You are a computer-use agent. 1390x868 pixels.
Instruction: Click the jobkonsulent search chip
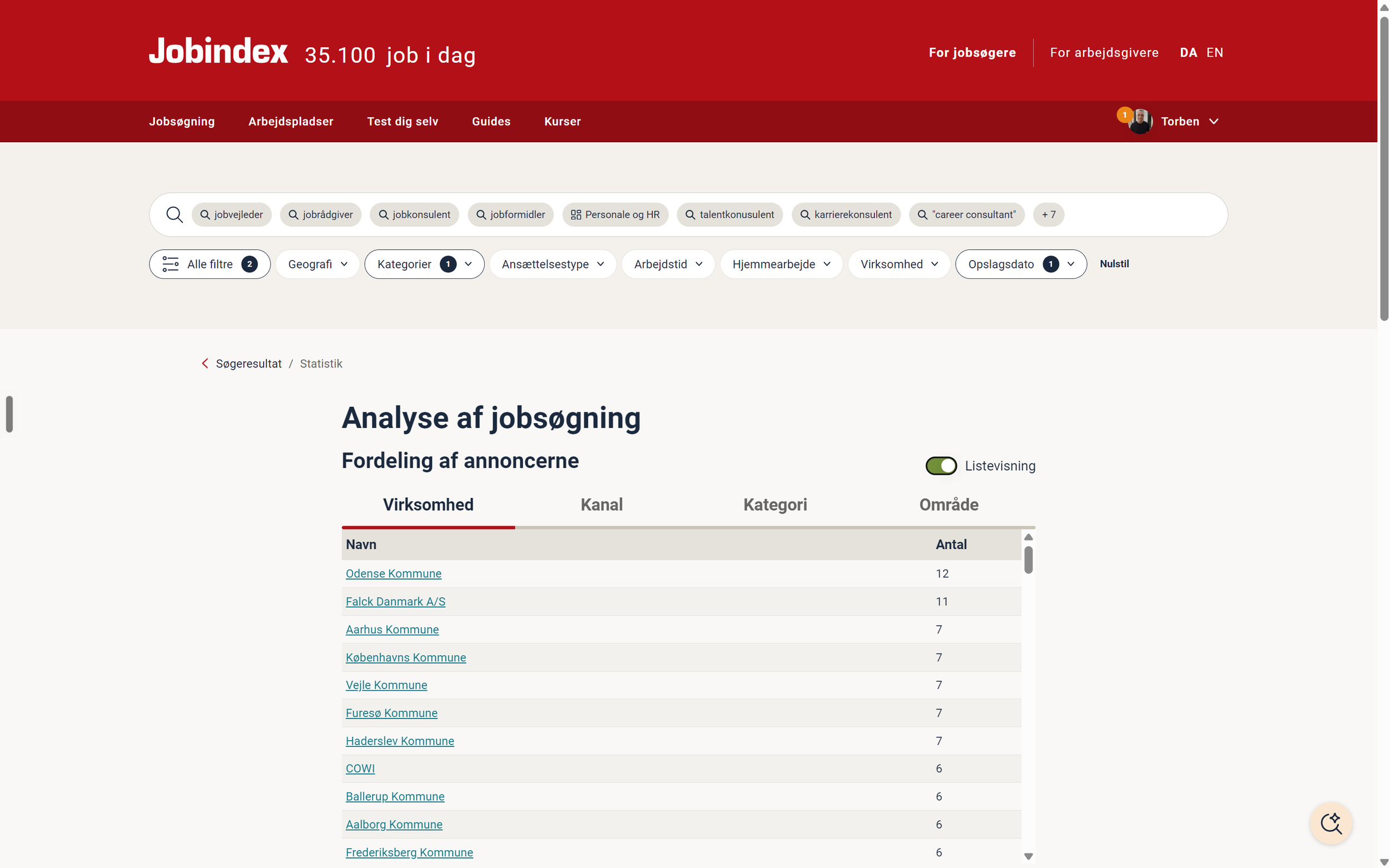[414, 214]
